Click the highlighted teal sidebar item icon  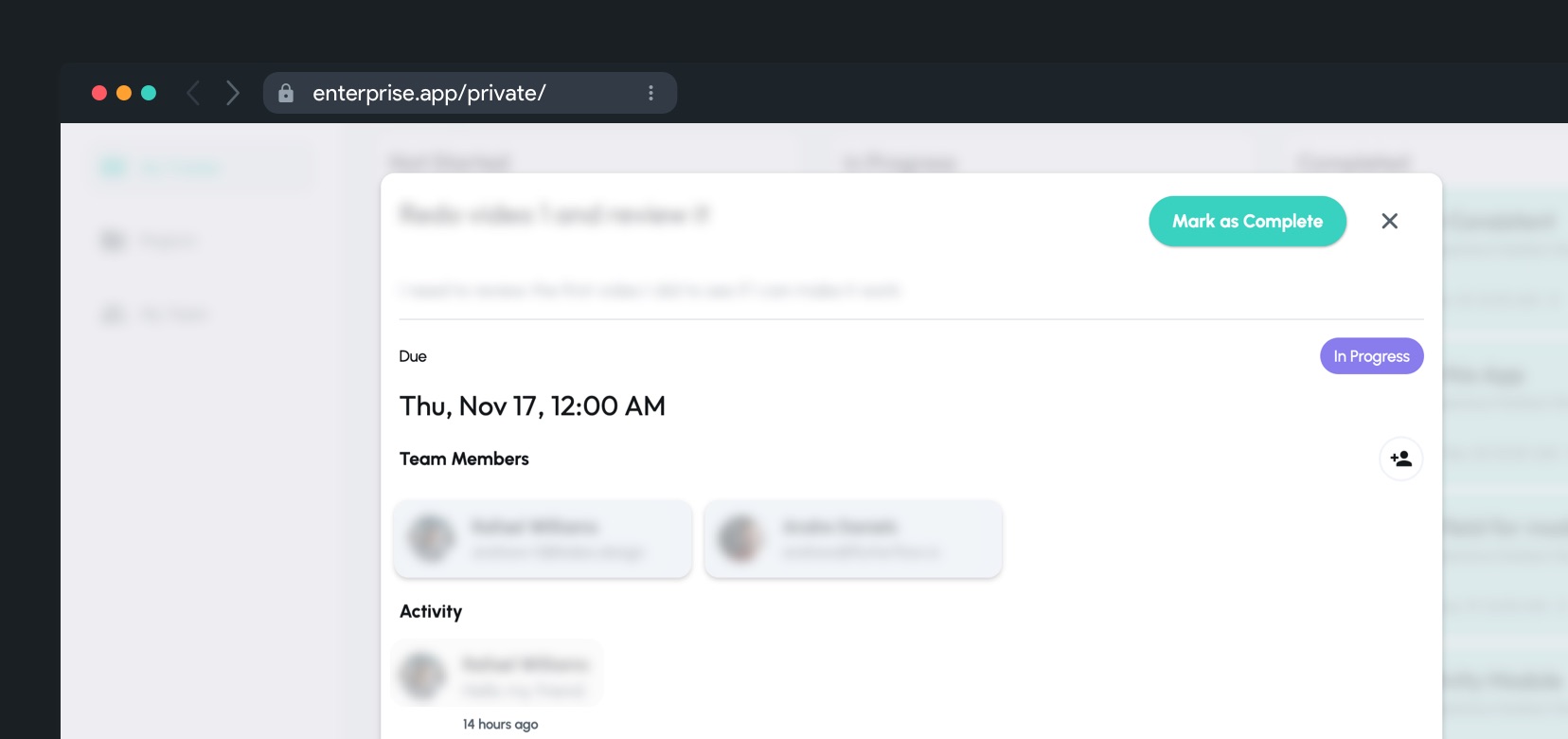pyautogui.click(x=114, y=168)
